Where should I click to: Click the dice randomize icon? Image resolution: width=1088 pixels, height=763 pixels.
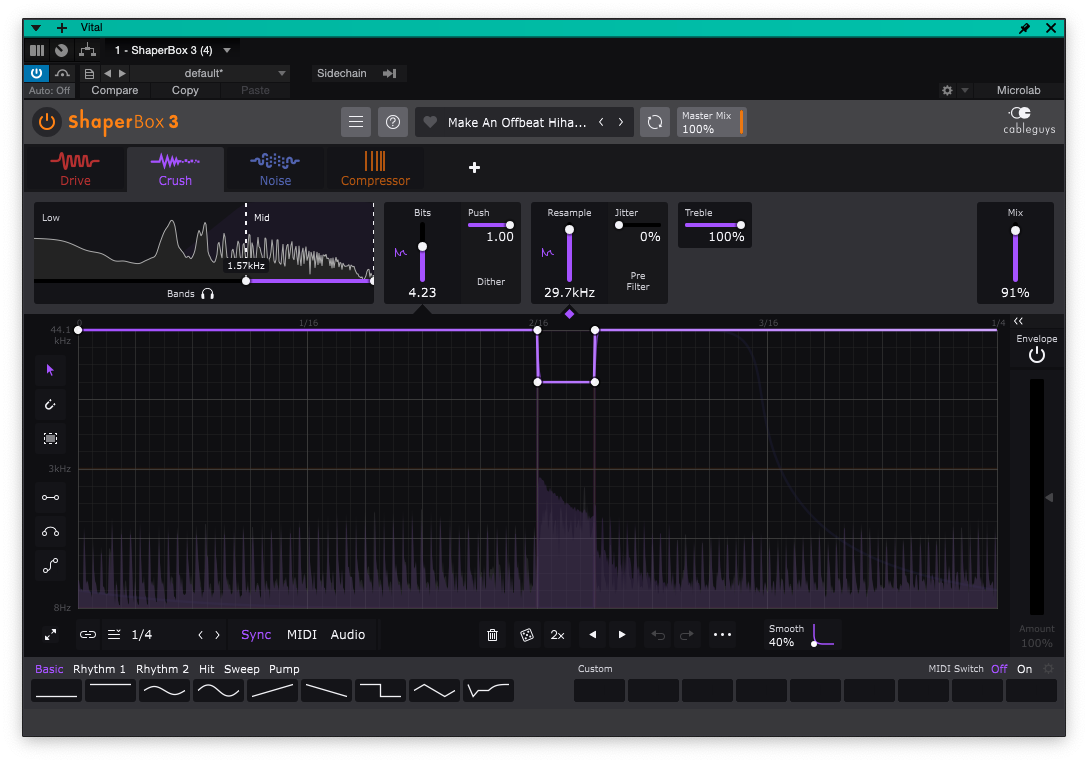(527, 635)
